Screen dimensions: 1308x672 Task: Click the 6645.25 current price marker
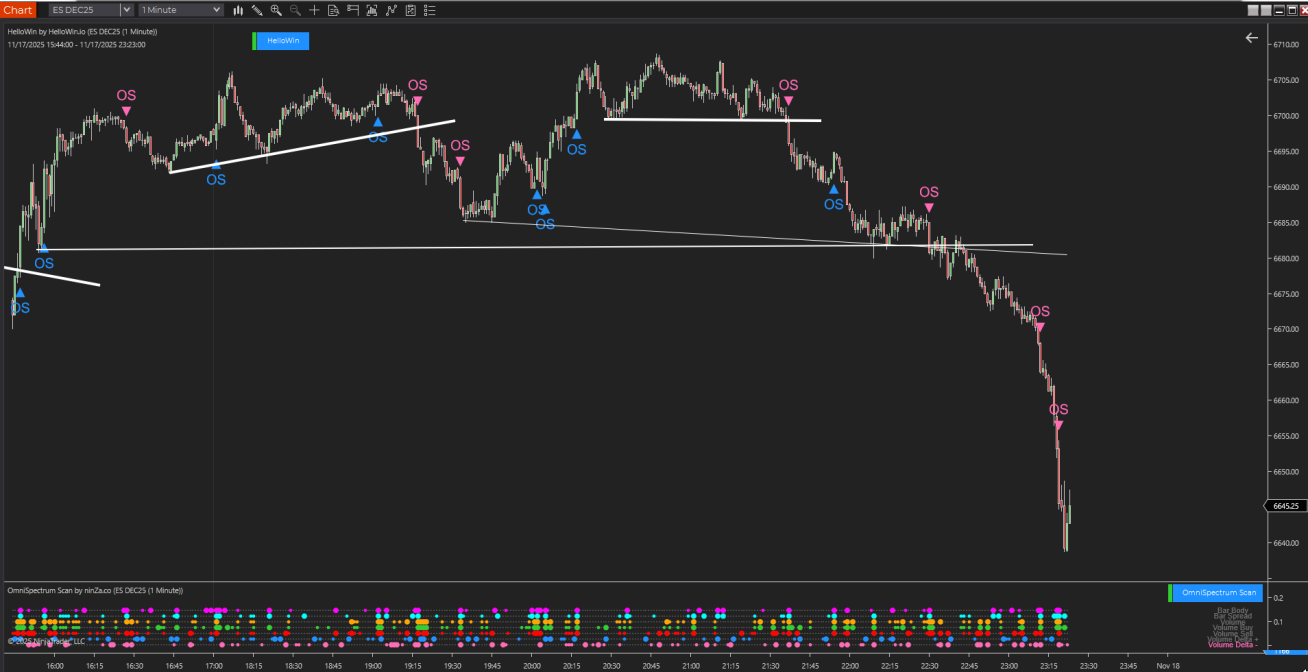pos(1285,507)
